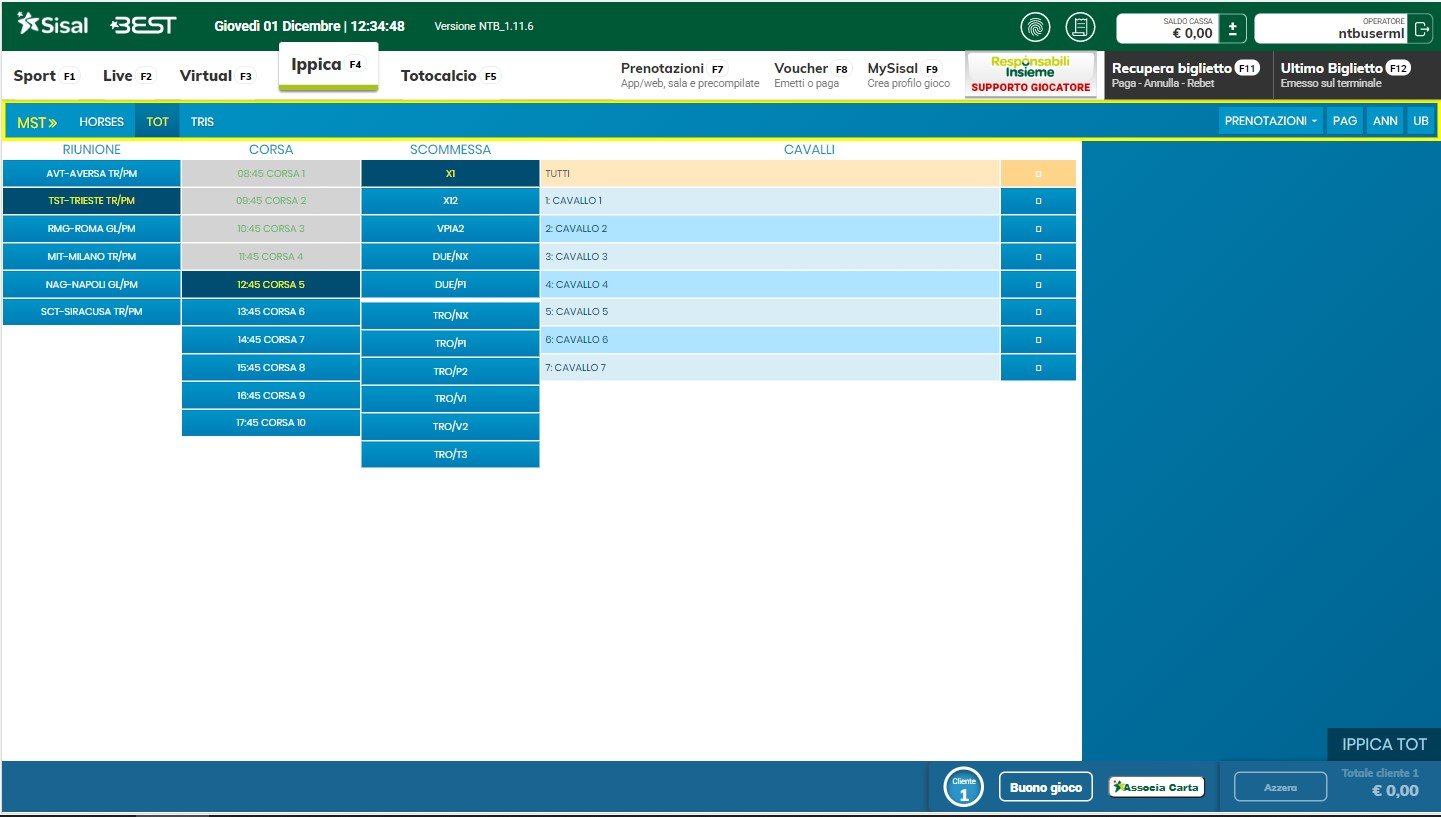
Task: Toggle checkbox for 2: CAVALLO 2
Action: point(1038,229)
